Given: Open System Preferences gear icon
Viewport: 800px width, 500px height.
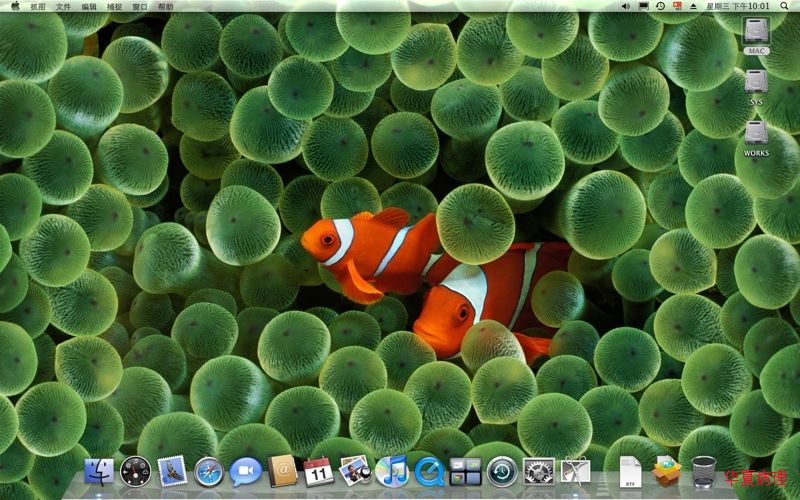Looking at the screenshot, I should [x=539, y=471].
